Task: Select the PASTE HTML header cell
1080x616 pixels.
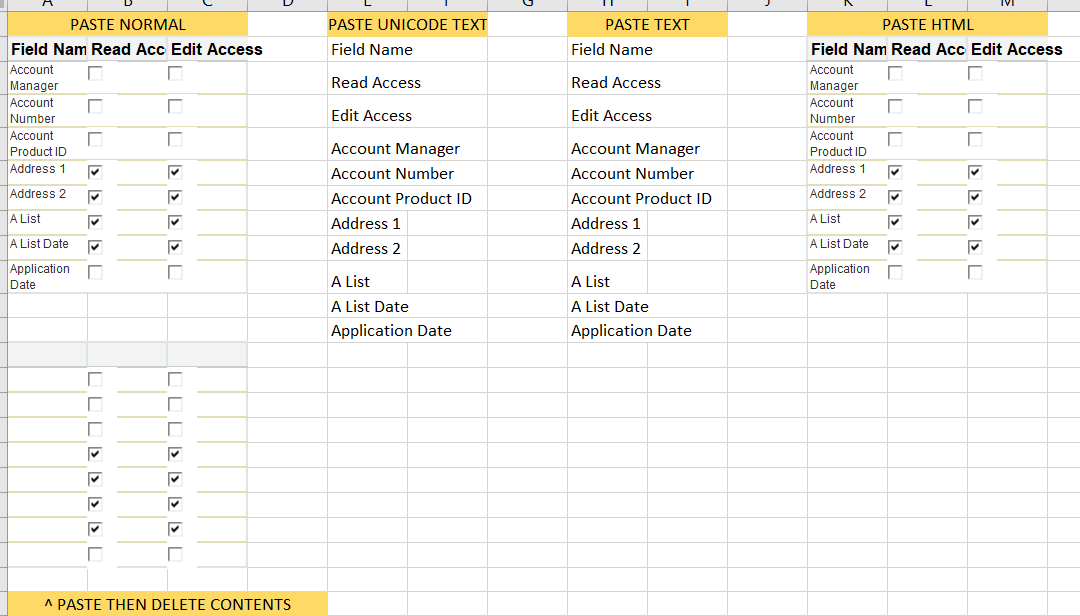Action: pos(928,25)
